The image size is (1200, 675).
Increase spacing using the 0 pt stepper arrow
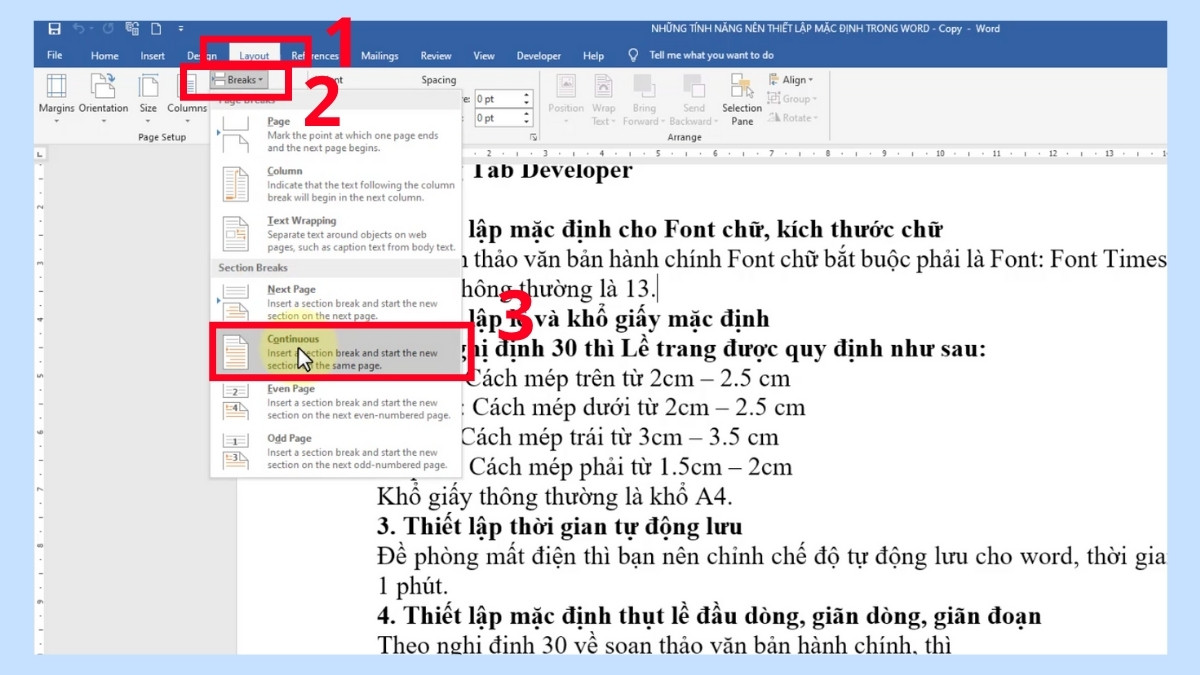point(527,94)
